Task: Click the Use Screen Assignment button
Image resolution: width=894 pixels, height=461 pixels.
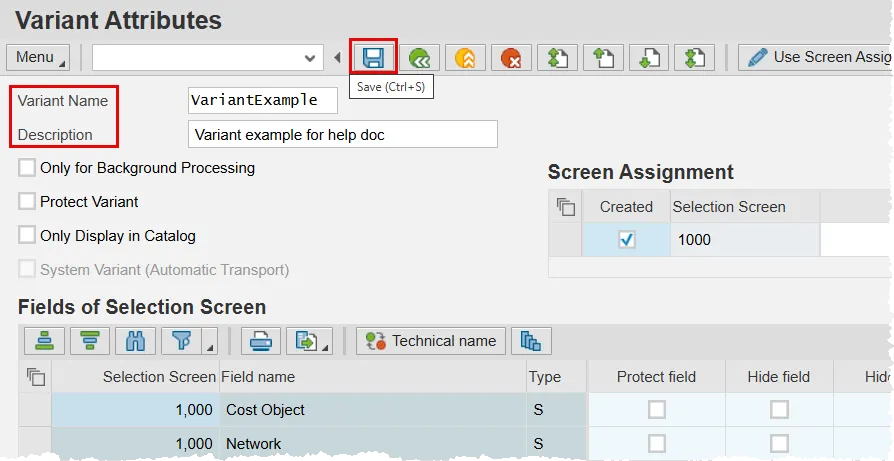Action: [x=815, y=58]
